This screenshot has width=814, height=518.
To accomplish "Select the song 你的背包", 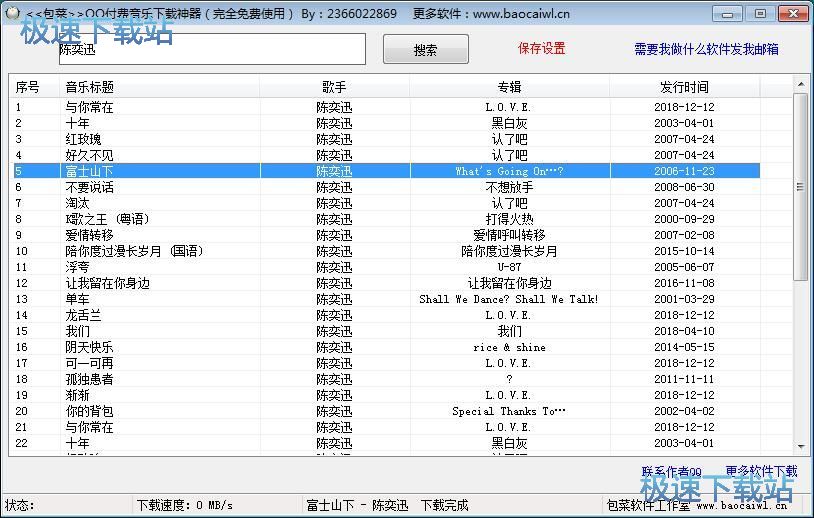I will click(89, 412).
